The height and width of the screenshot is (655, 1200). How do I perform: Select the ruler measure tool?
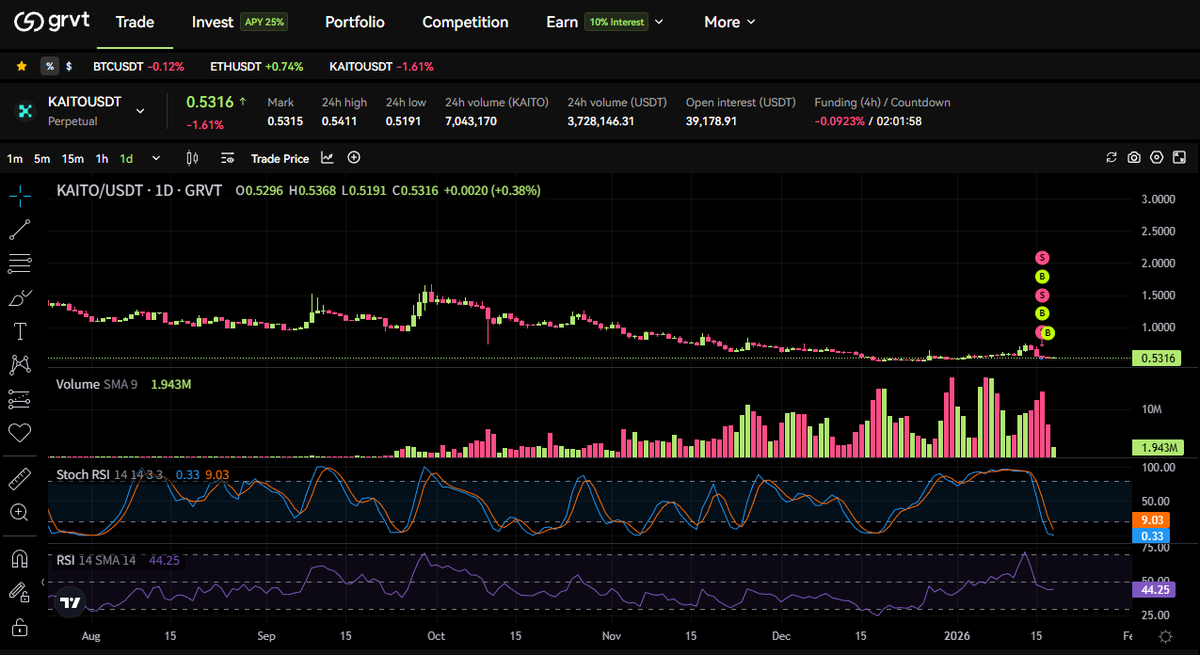coord(20,479)
